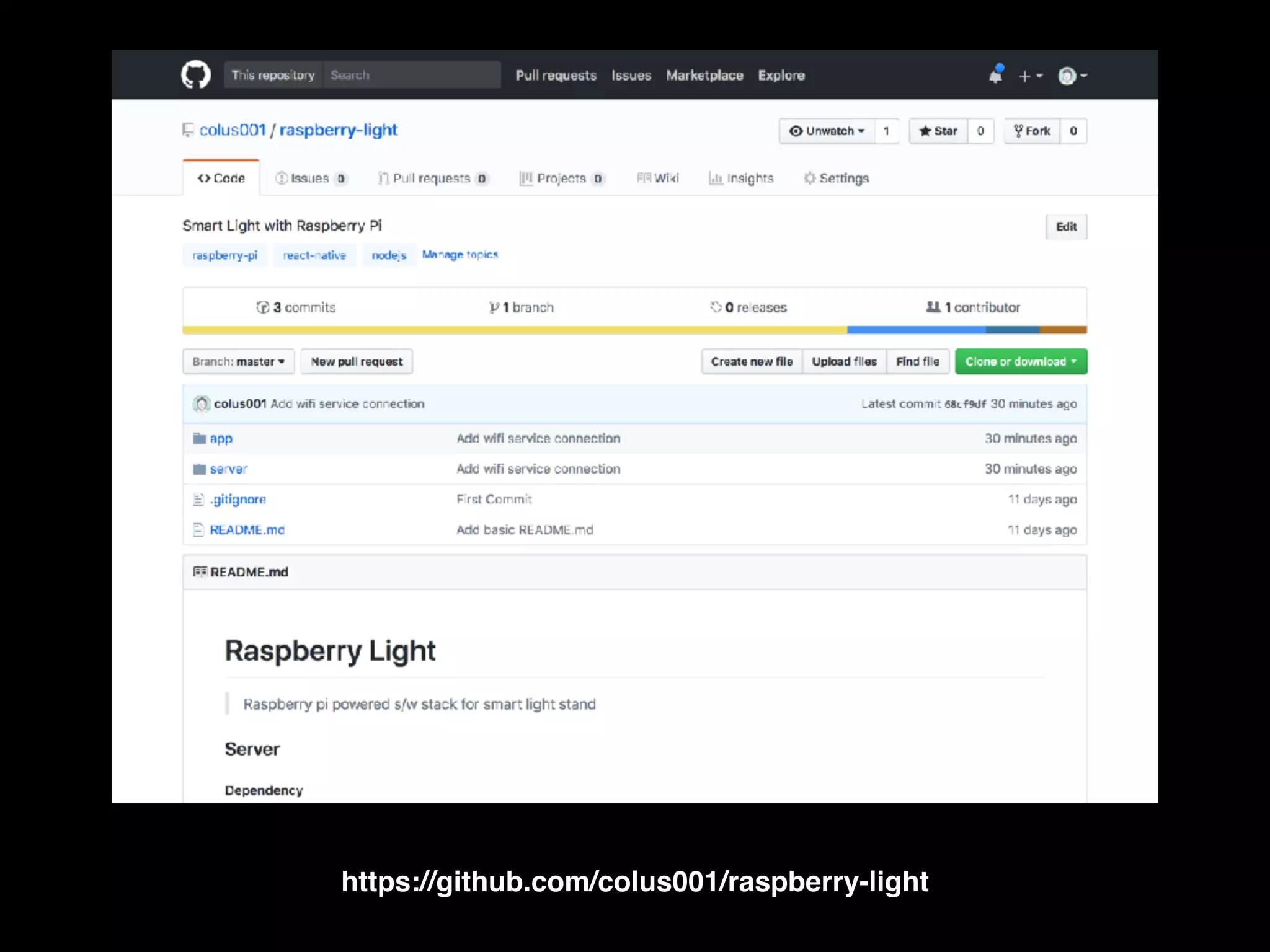The width and height of the screenshot is (1270, 952).
Task: Open the colus001 owner link
Action: (233, 130)
